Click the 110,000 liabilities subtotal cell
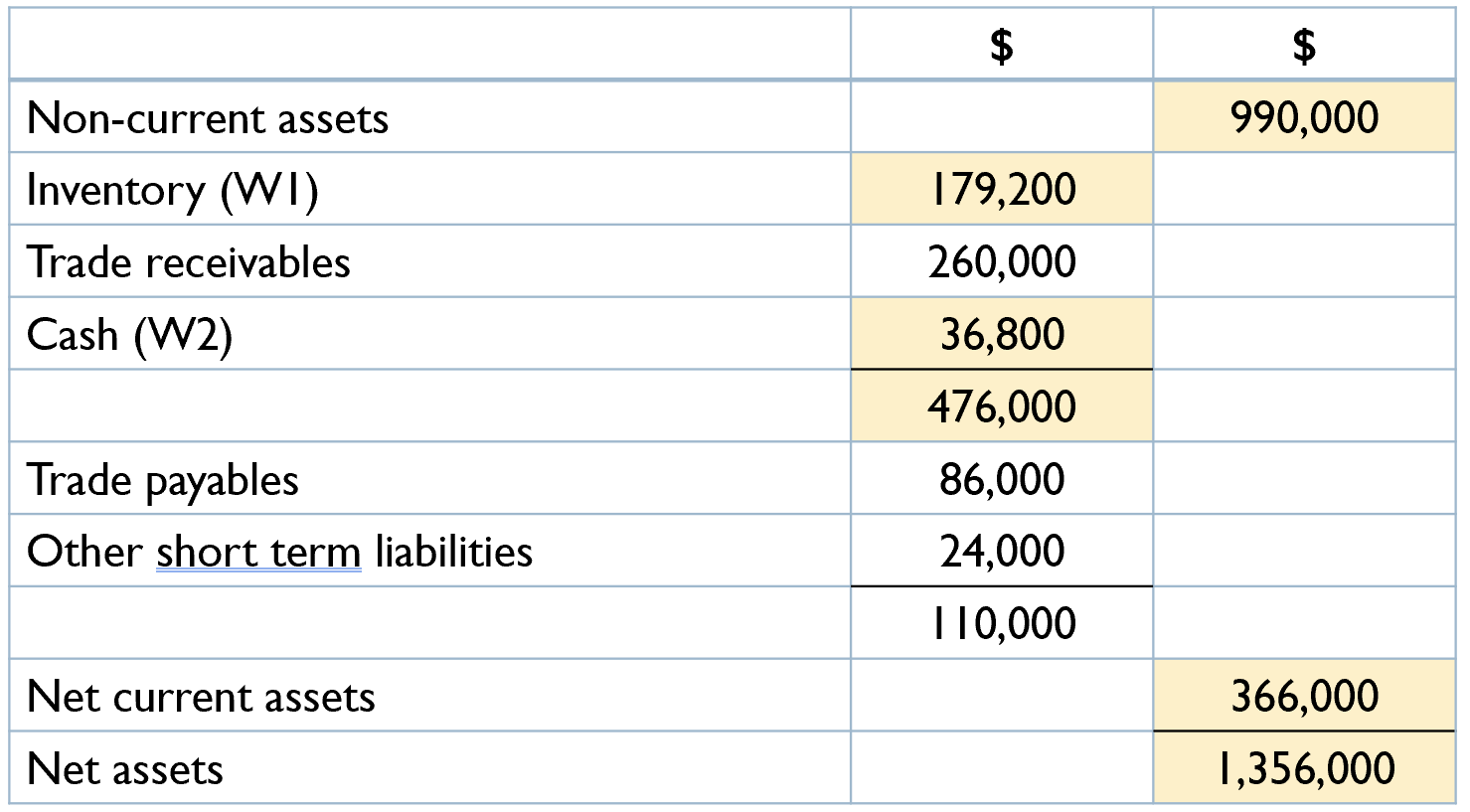 1001,624
